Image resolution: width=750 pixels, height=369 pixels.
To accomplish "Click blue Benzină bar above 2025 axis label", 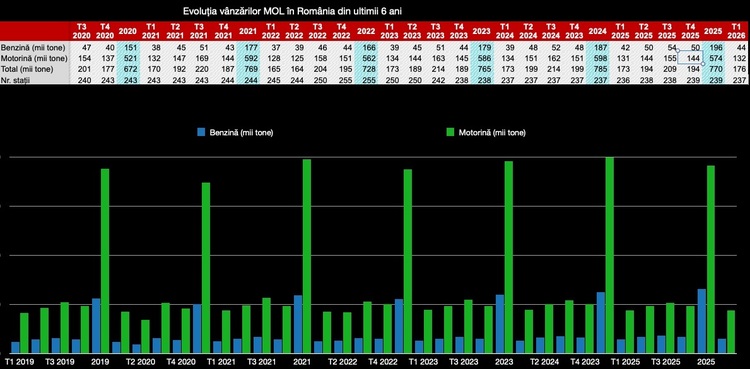I will pos(702,321).
